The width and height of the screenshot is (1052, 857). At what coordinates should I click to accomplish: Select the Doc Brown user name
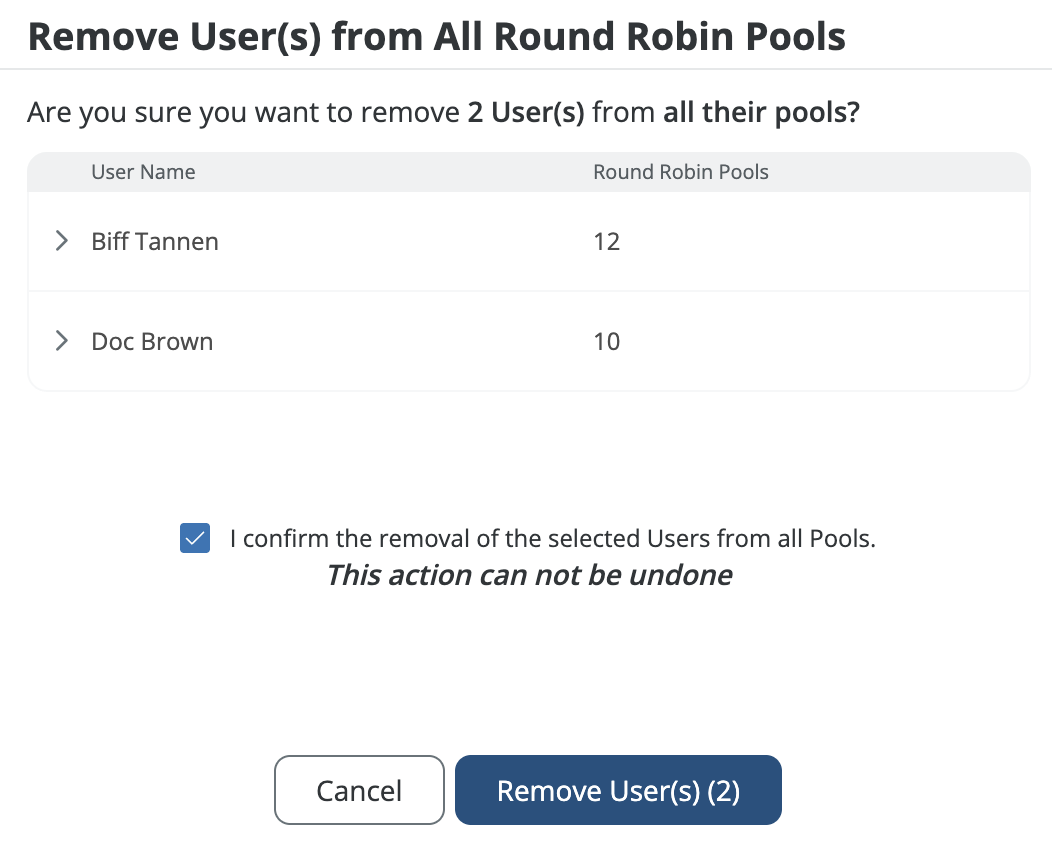pyautogui.click(x=152, y=341)
